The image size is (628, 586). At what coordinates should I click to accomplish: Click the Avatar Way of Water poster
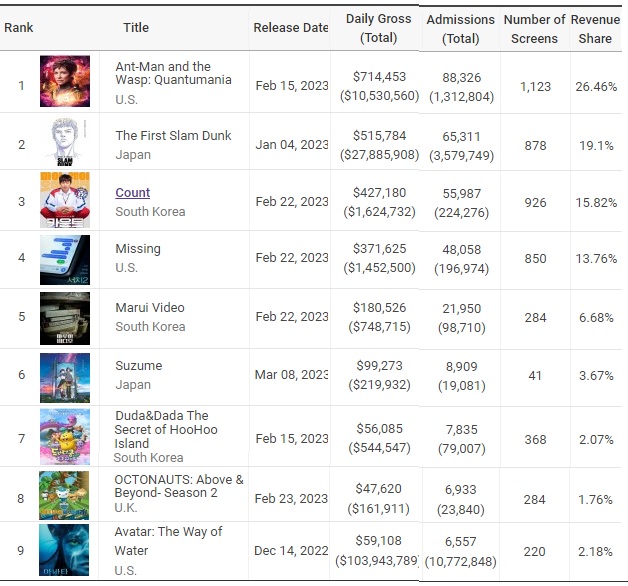tap(64, 550)
